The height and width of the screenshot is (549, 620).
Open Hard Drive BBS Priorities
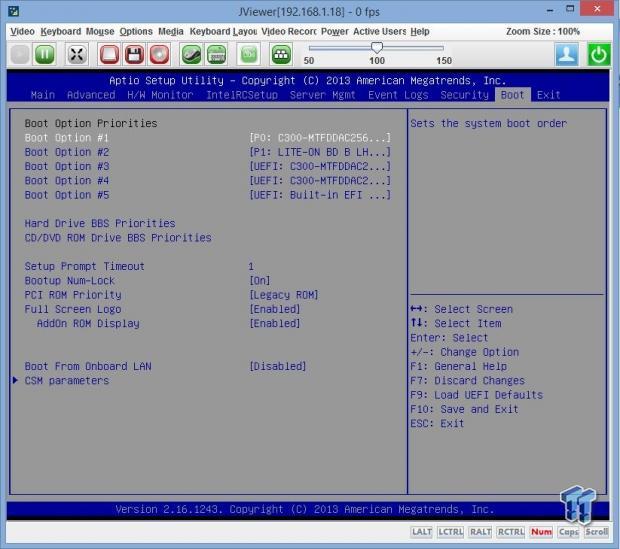[x=100, y=223]
